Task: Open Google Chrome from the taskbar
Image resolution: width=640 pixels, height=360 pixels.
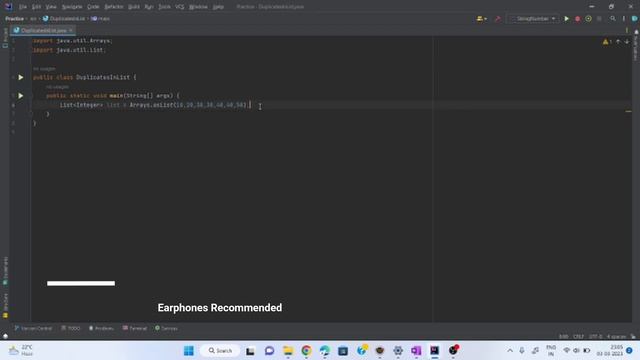Action: [307, 351]
